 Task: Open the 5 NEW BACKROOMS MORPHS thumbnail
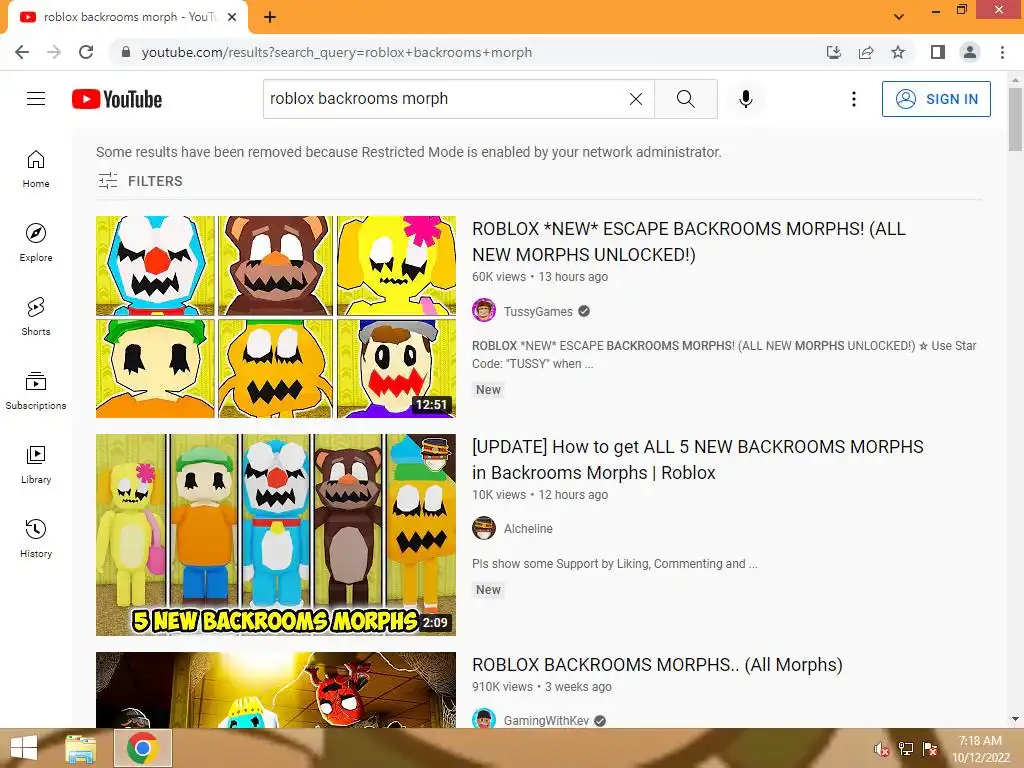click(x=276, y=535)
